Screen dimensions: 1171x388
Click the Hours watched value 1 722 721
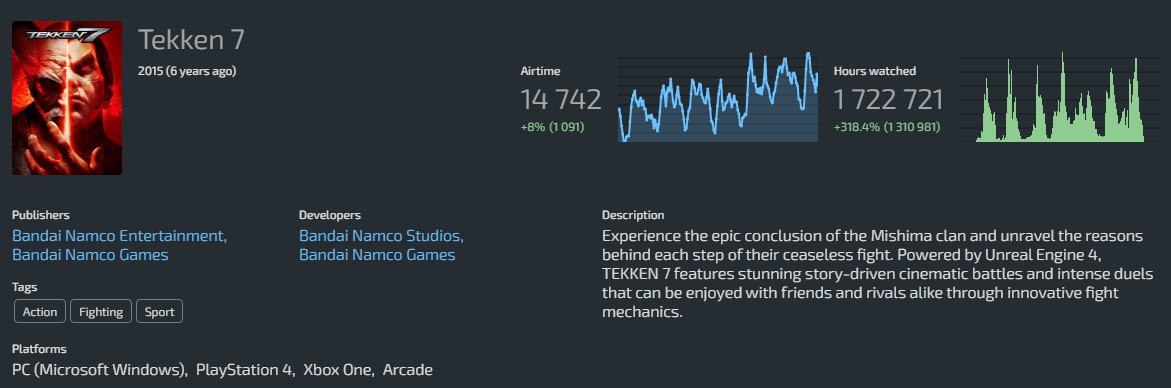889,100
